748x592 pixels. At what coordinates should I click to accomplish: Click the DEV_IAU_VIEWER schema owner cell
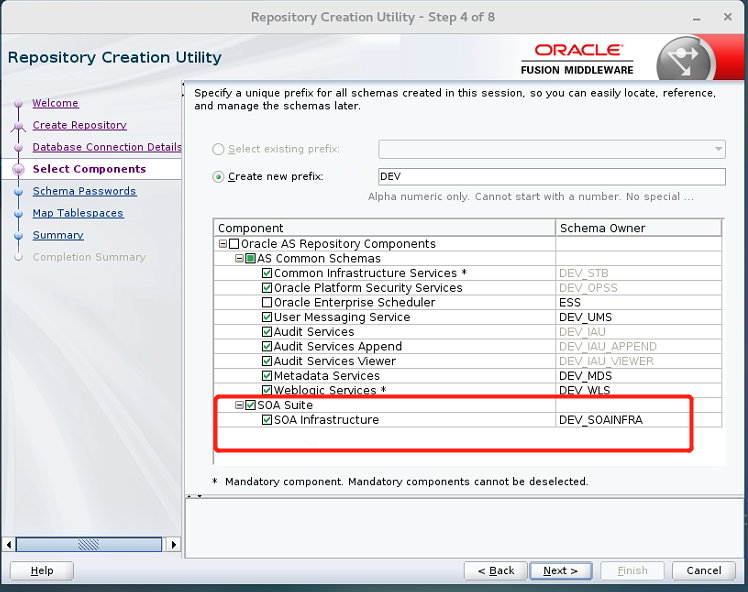pos(638,361)
